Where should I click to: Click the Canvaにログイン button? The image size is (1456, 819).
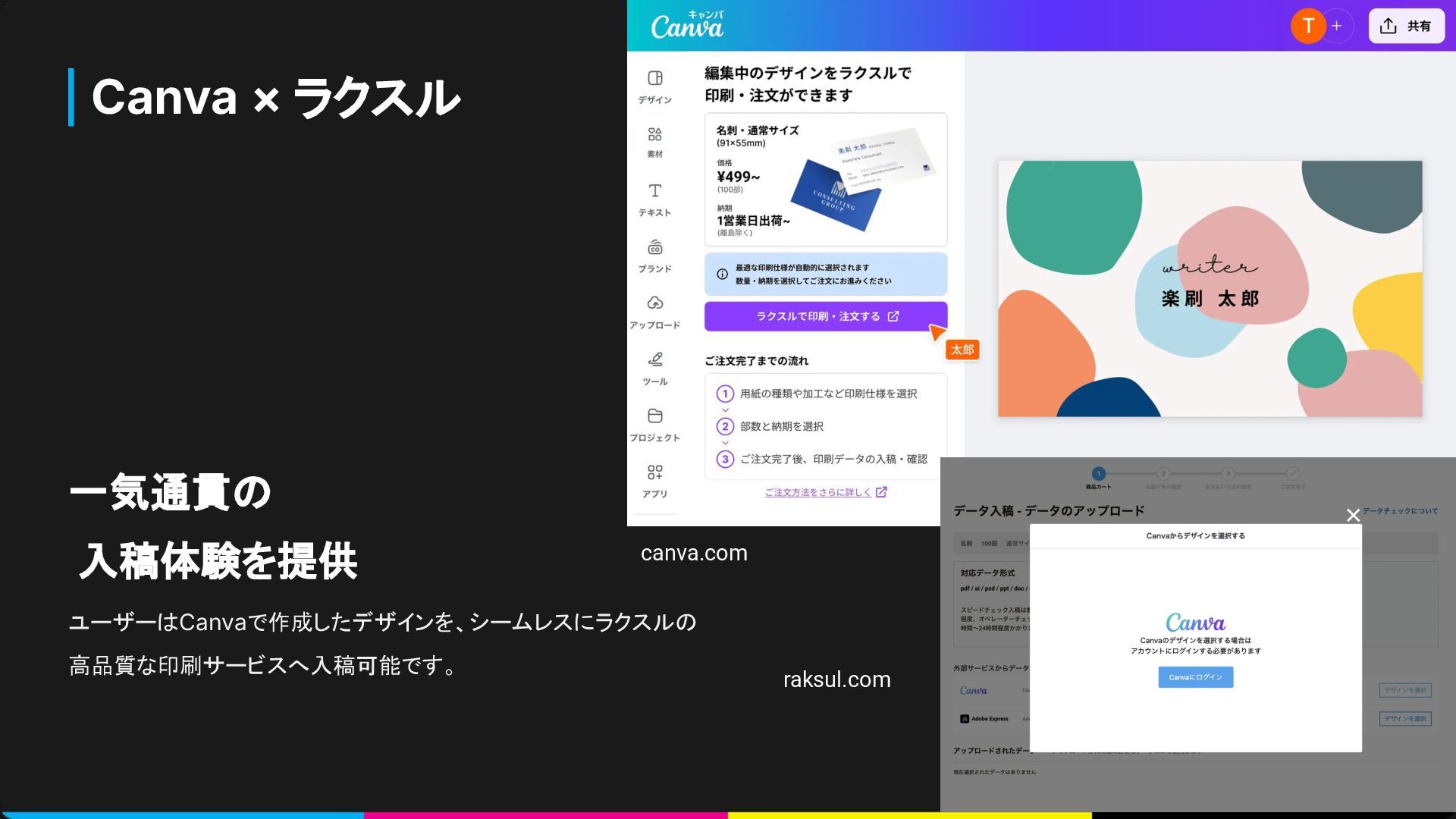point(1195,677)
